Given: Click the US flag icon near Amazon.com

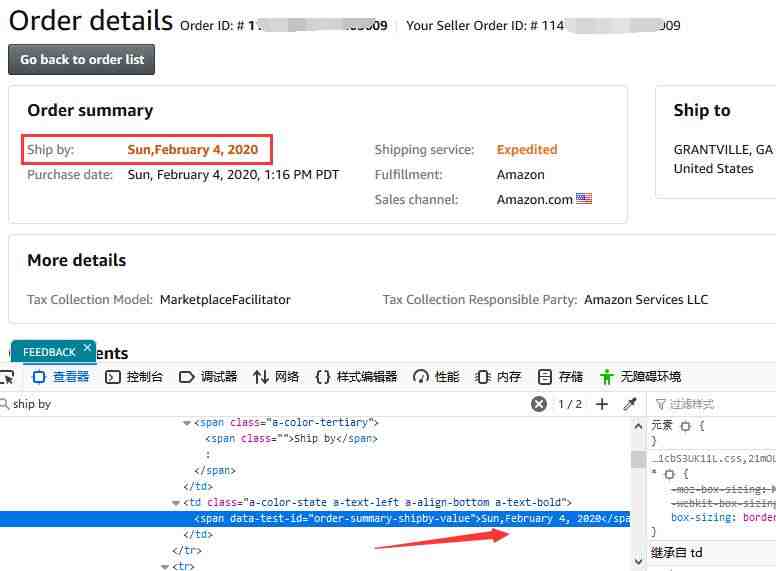Looking at the screenshot, I should (x=583, y=198).
